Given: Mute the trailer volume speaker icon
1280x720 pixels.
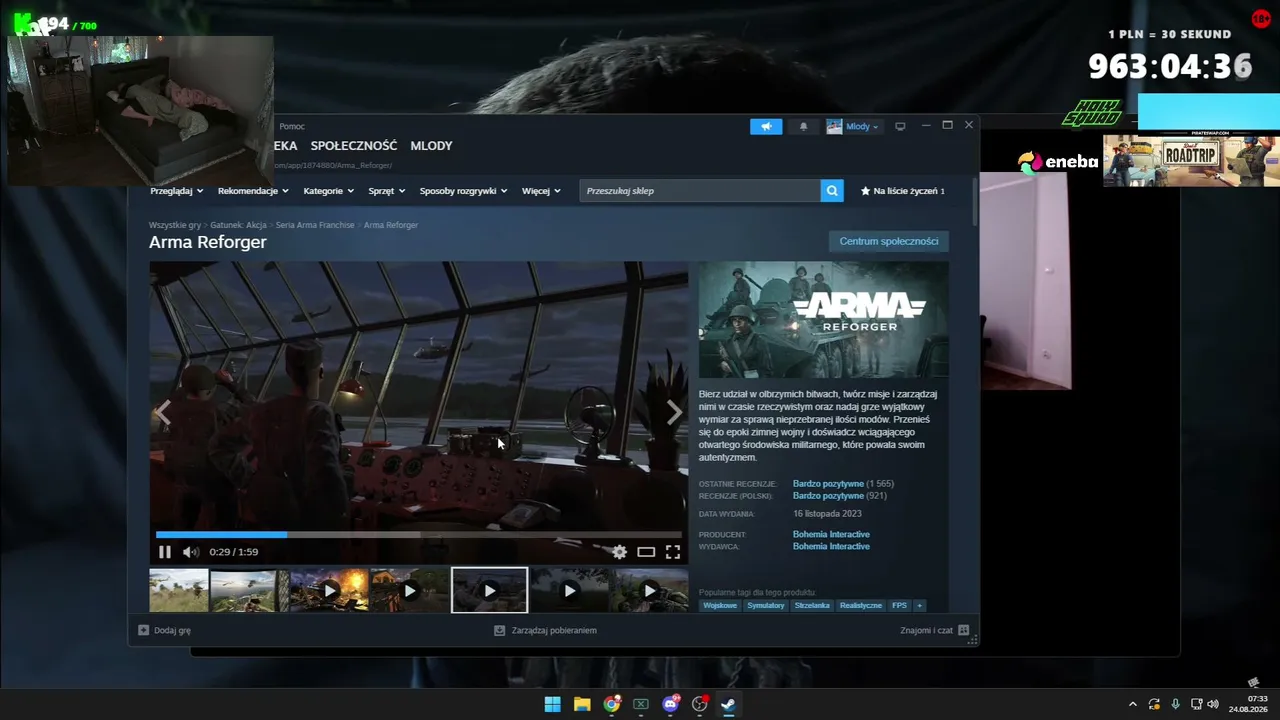Looking at the screenshot, I should pos(191,552).
